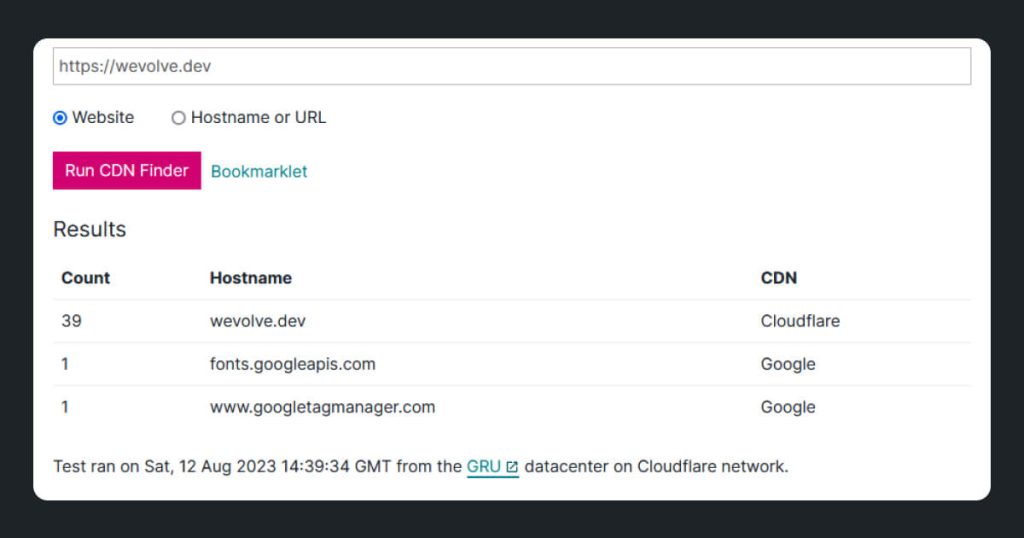Viewport: 1024px width, 538px height.
Task: Click the Results heading
Action: tap(90, 229)
